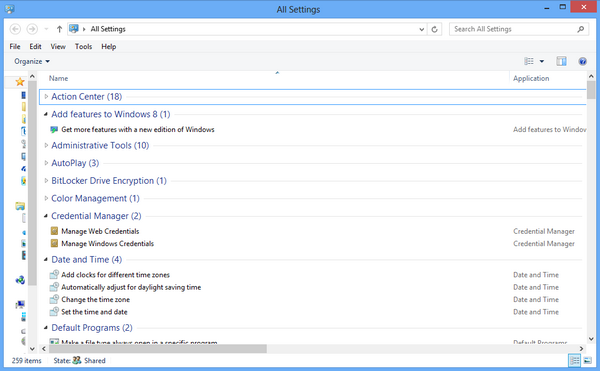Image resolution: width=600 pixels, height=371 pixels.
Task: Click the navigation pane scrollbar up arrow
Action: [33, 76]
